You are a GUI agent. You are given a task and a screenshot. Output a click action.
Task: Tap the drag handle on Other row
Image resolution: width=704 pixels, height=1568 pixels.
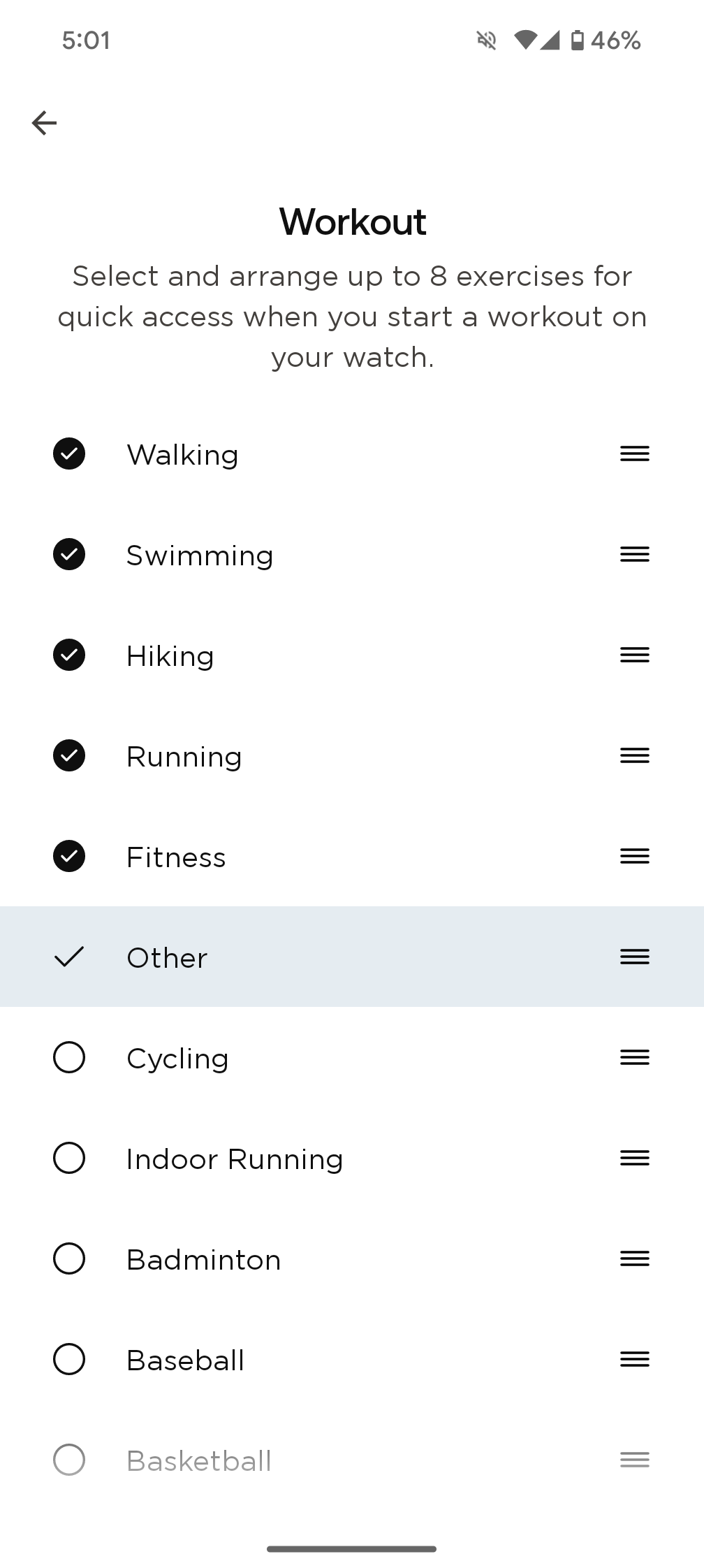tap(634, 957)
